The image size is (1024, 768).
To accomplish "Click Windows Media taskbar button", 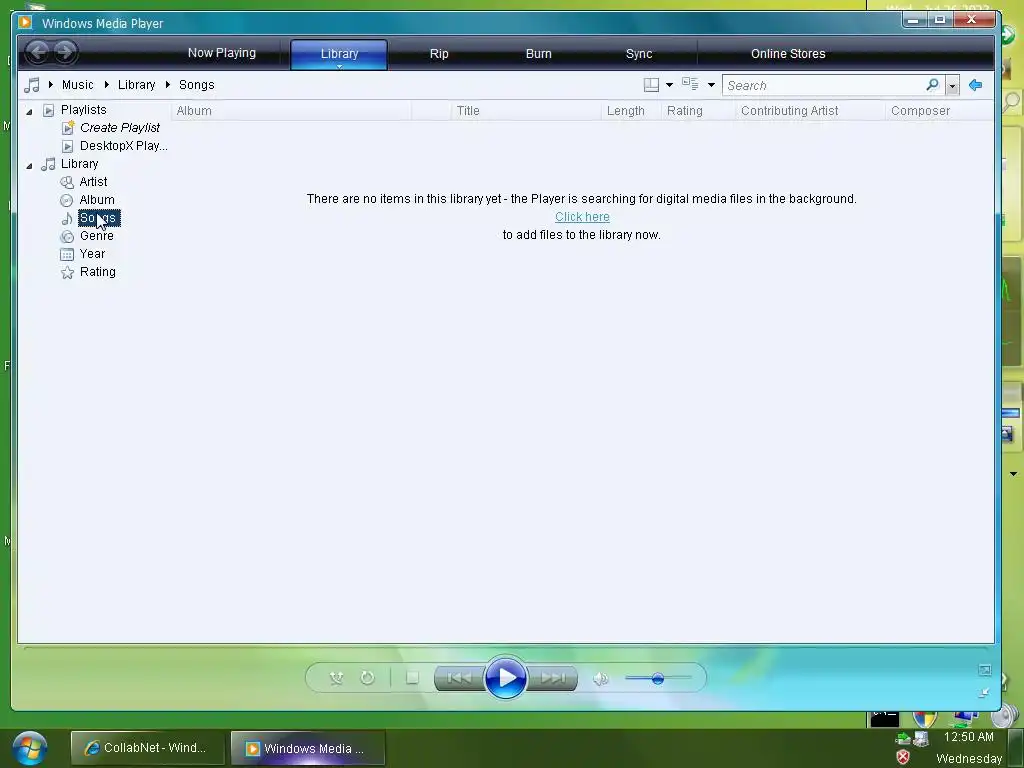I will pyautogui.click(x=308, y=748).
